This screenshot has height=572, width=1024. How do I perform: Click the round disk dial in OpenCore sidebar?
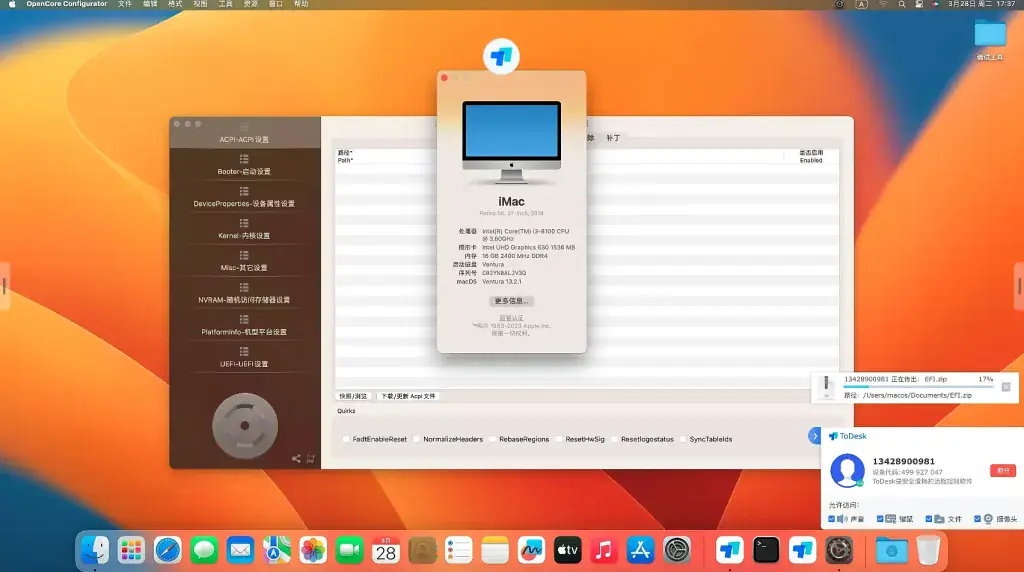(x=245, y=426)
